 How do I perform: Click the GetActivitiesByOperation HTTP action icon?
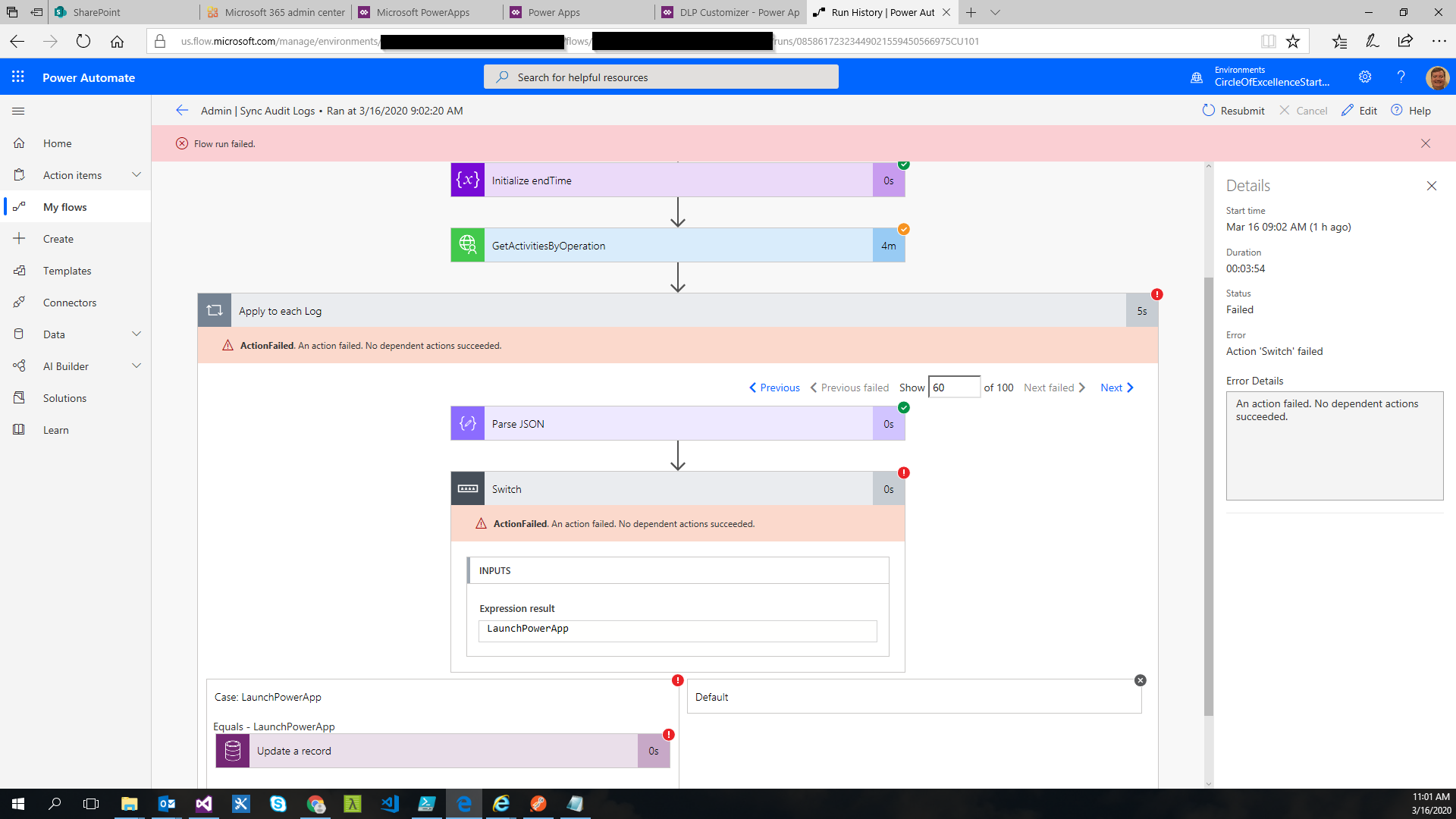467,245
